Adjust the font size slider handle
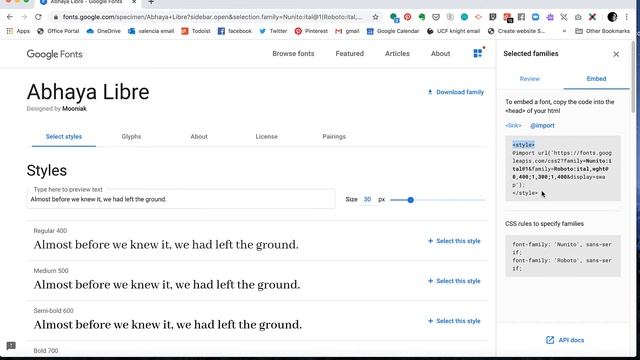The height and width of the screenshot is (360, 640). (x=411, y=200)
